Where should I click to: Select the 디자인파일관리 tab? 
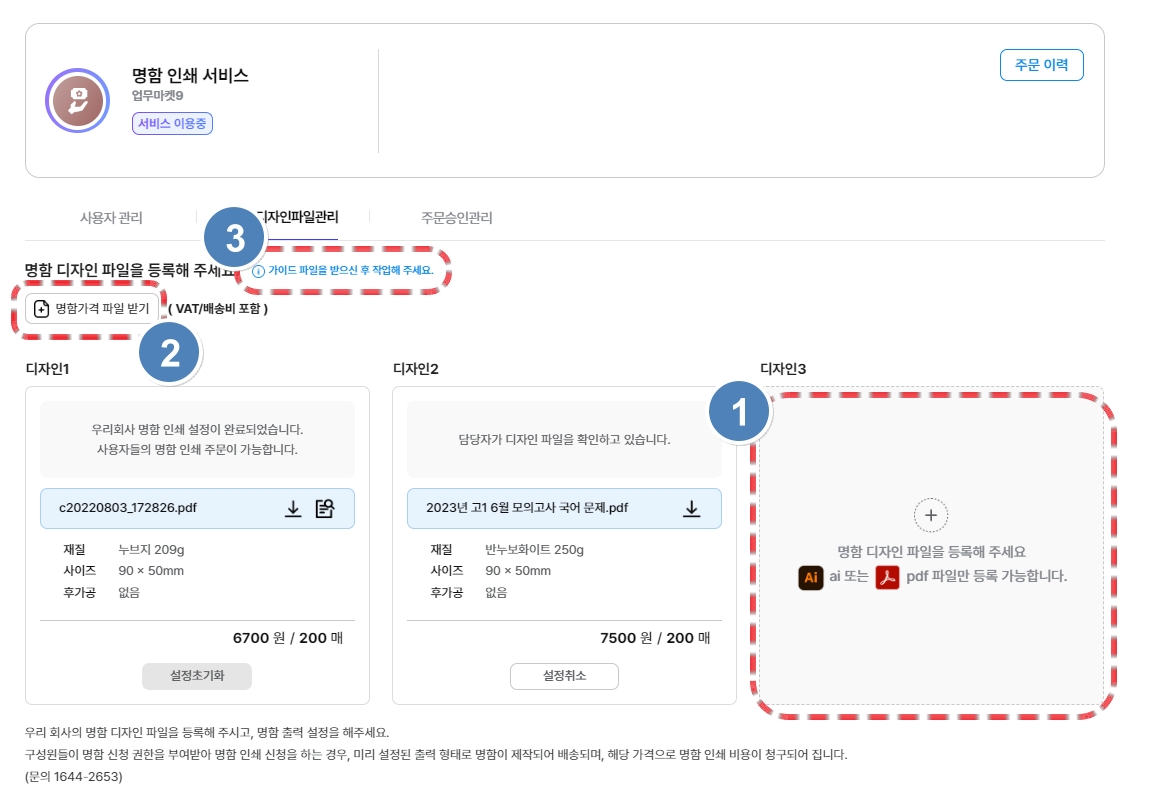tap(300, 217)
